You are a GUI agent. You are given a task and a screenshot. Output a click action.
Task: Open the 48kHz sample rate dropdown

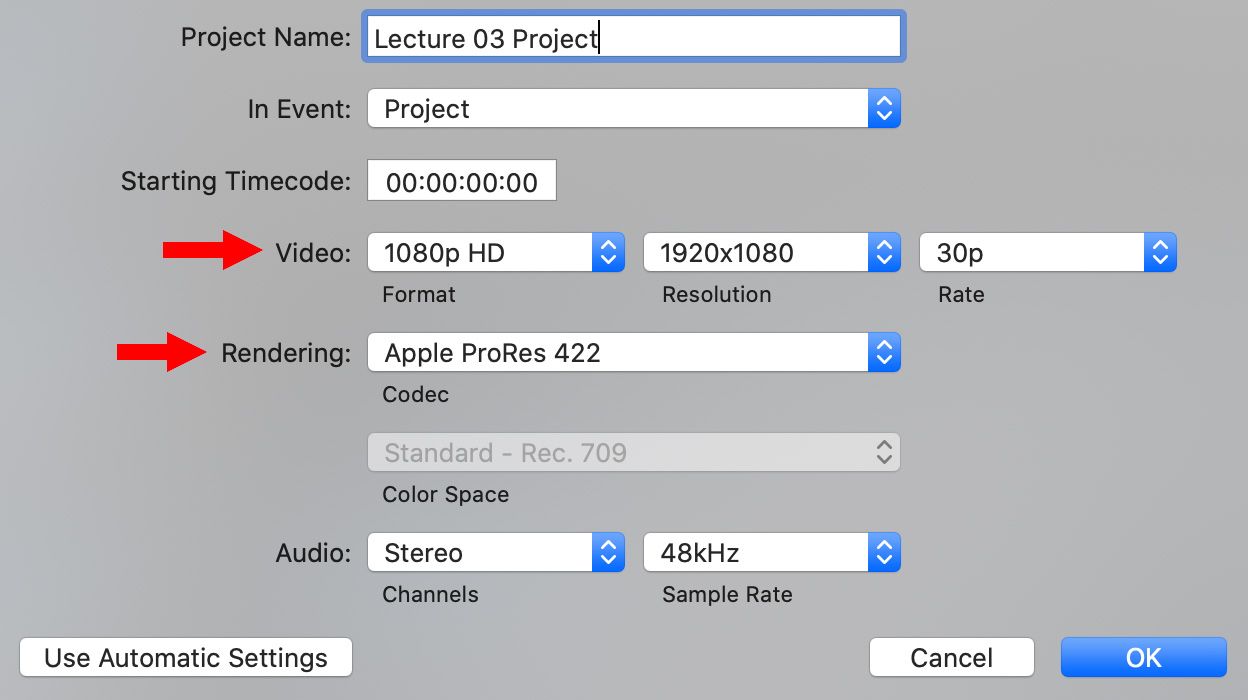772,553
